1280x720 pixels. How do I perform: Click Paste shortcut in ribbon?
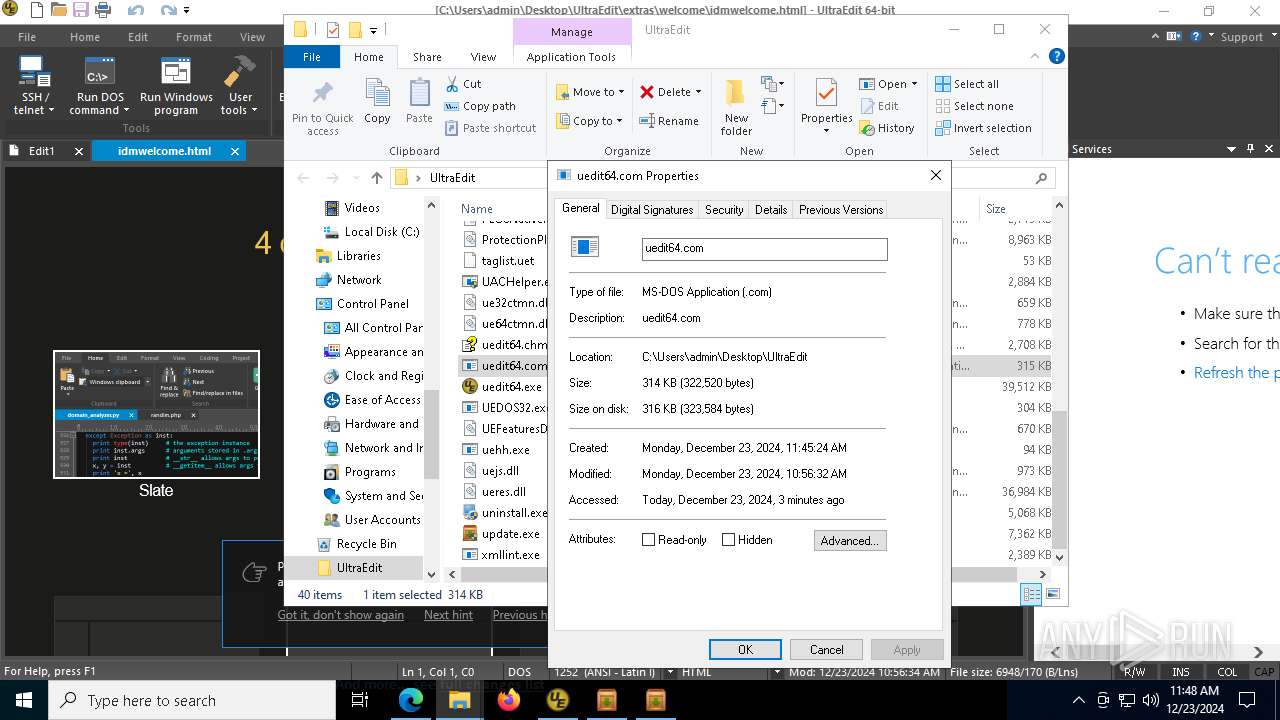[x=489, y=128]
